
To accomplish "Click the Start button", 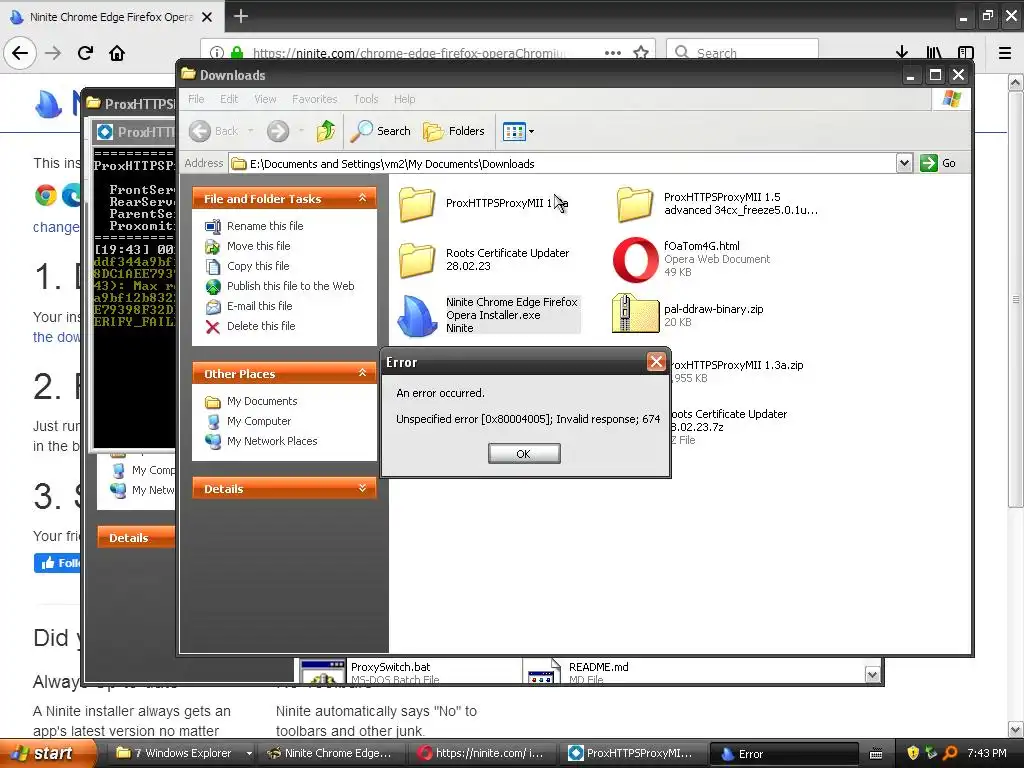I will pos(48,753).
